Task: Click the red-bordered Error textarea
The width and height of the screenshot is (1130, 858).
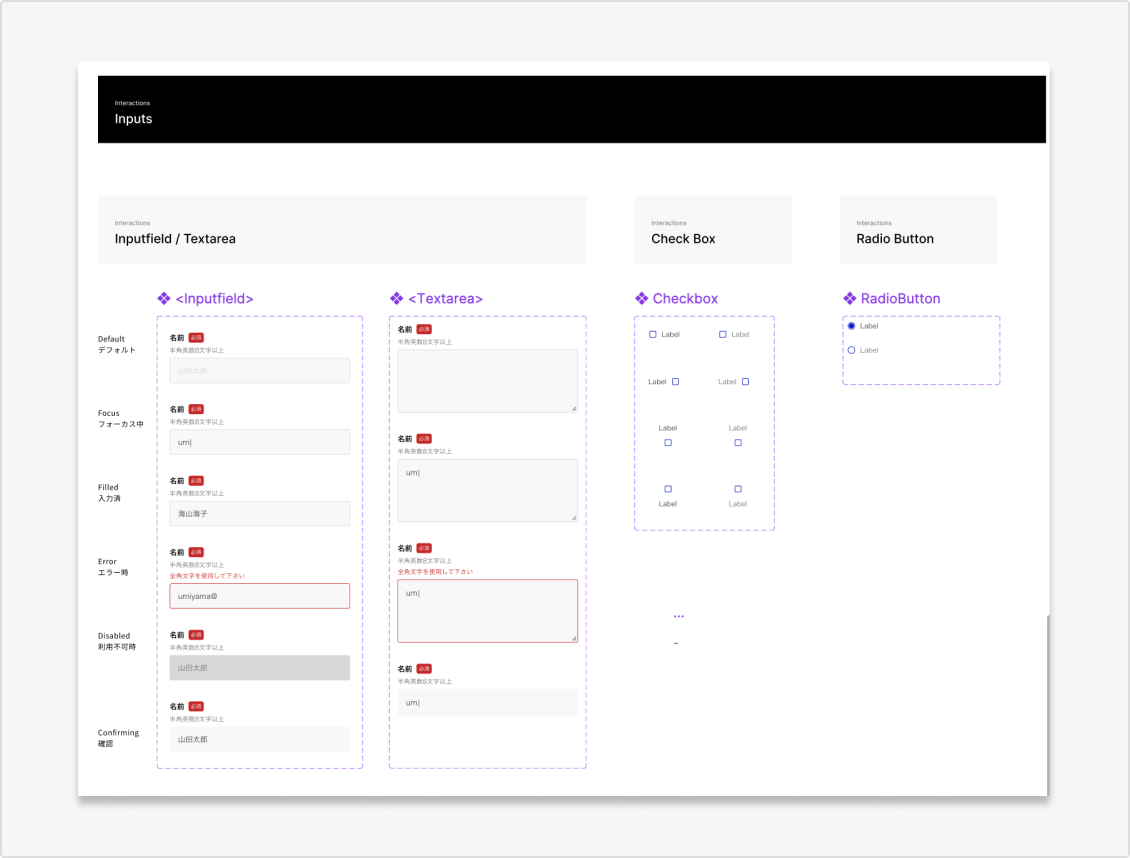Action: coord(487,611)
